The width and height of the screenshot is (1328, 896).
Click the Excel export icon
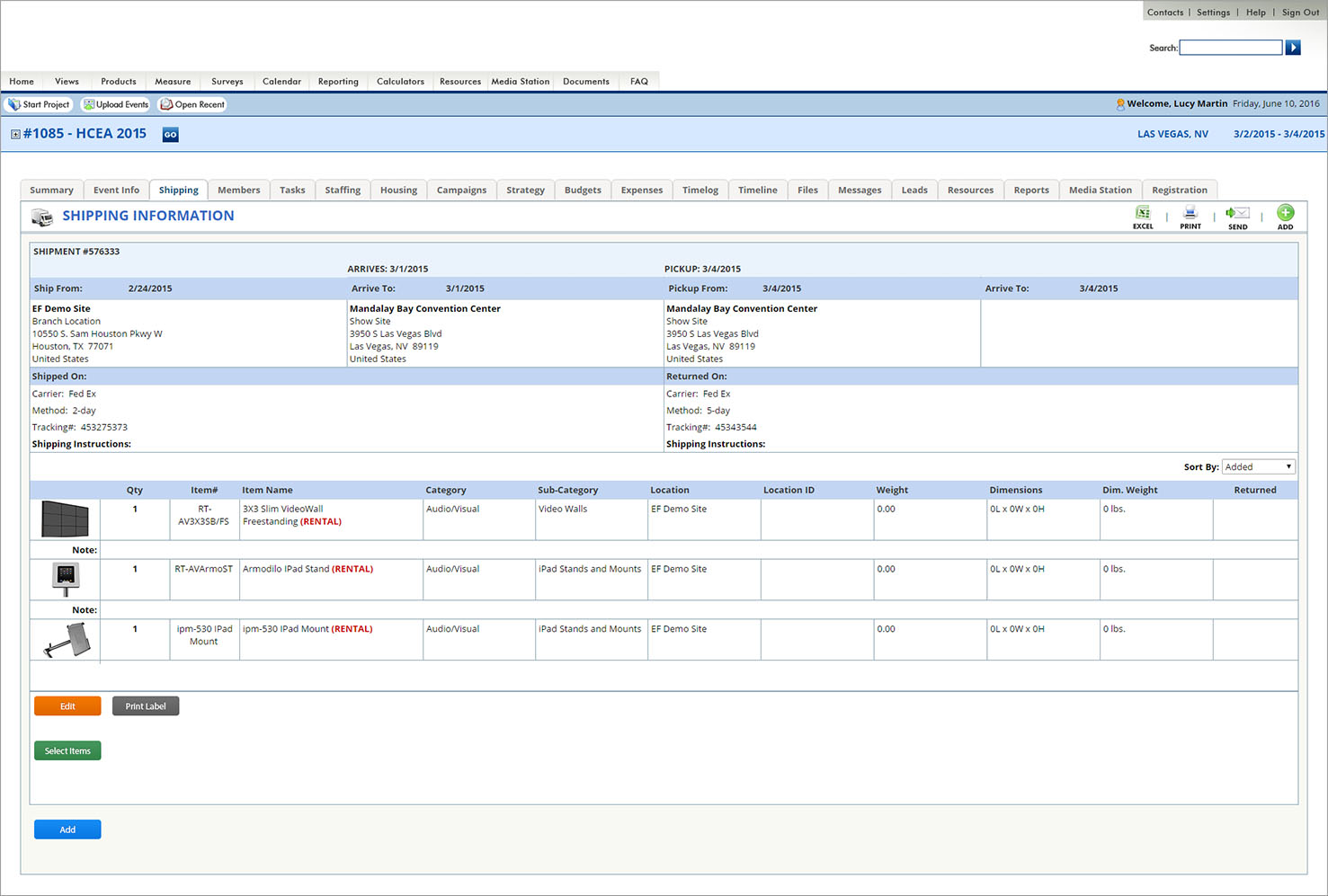click(x=1143, y=213)
